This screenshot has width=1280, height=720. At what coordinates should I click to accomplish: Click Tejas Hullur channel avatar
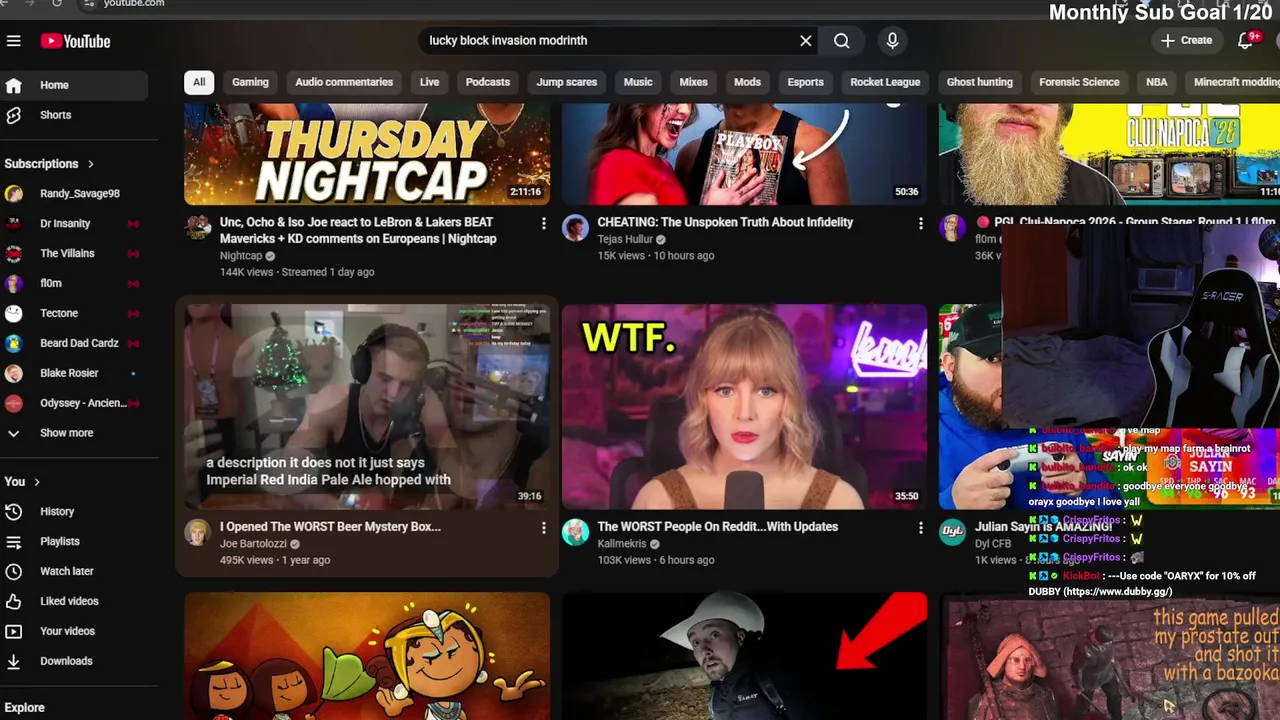(575, 228)
